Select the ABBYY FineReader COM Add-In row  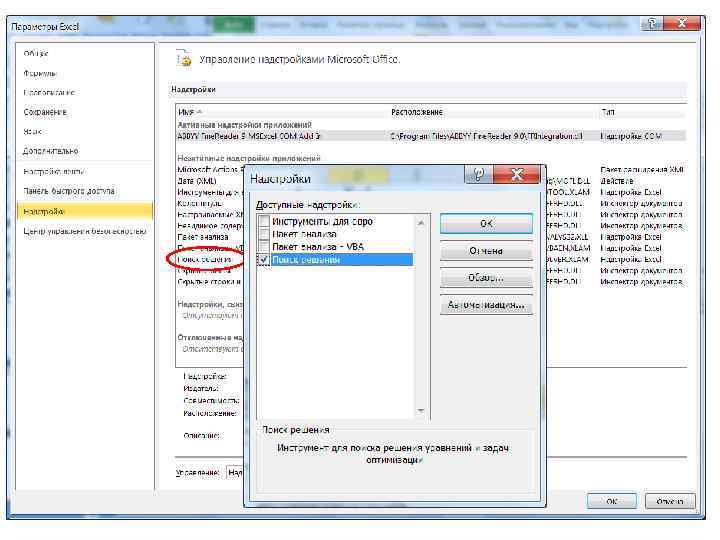point(432,136)
